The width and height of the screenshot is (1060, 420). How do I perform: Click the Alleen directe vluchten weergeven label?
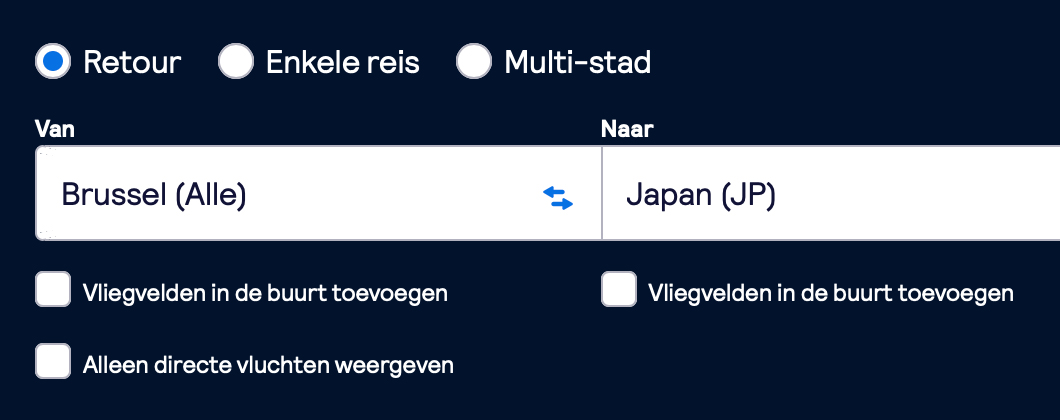click(x=268, y=365)
